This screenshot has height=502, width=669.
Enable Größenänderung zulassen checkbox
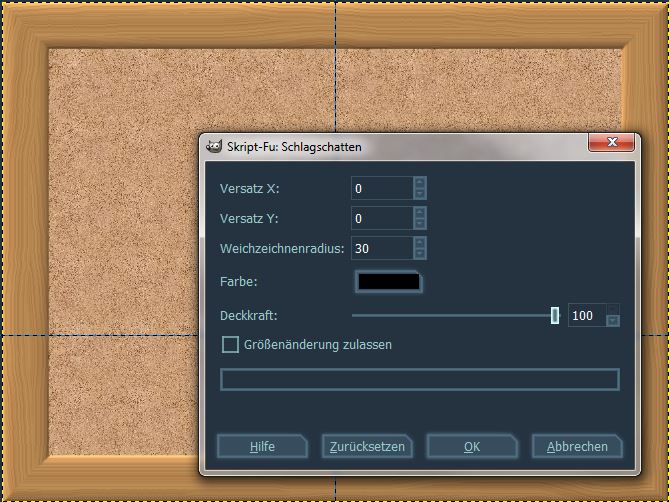click(230, 345)
